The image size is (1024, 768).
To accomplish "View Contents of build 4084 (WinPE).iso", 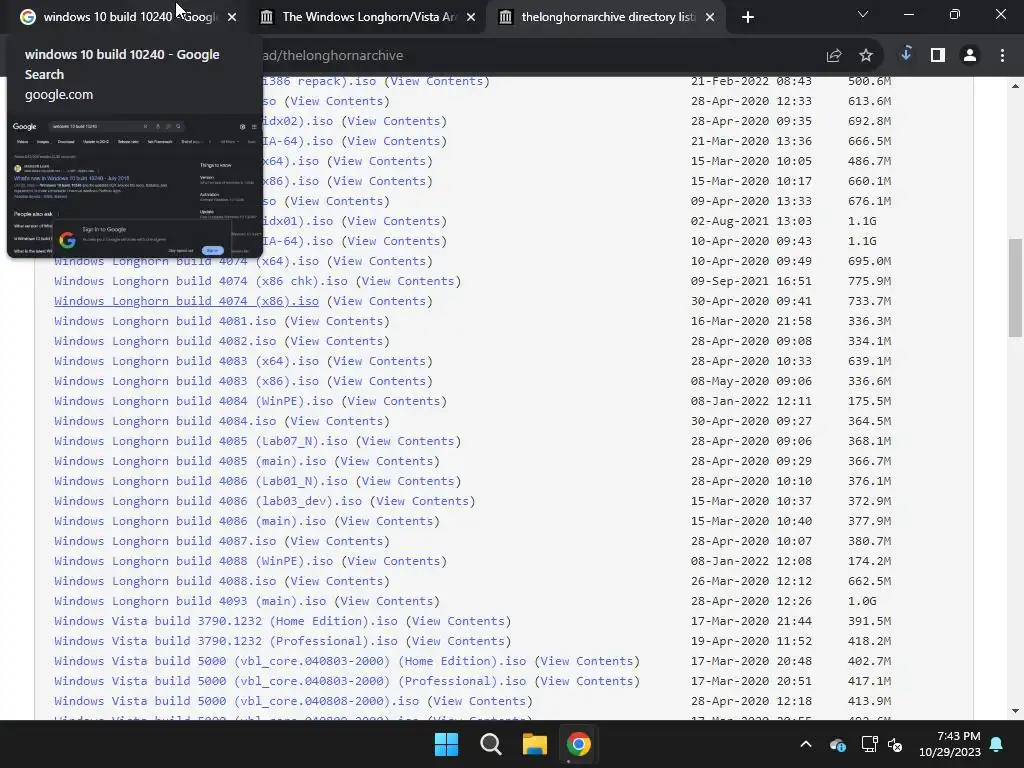I will click(x=394, y=401).
